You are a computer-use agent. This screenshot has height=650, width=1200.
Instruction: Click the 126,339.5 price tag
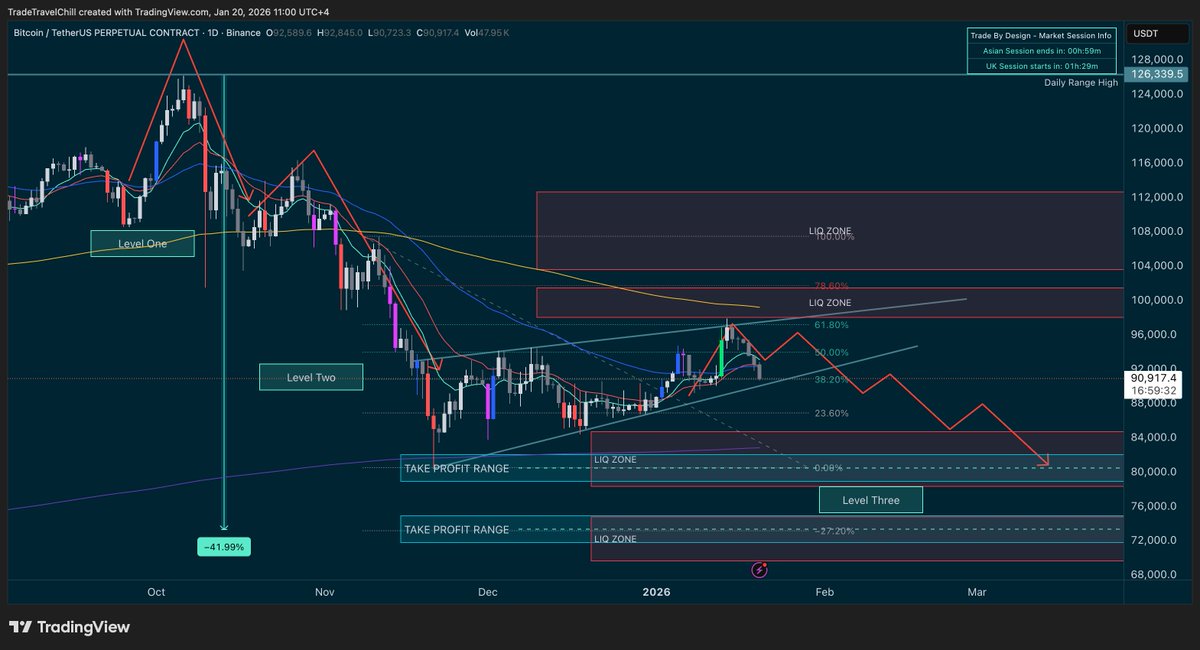click(x=1155, y=74)
